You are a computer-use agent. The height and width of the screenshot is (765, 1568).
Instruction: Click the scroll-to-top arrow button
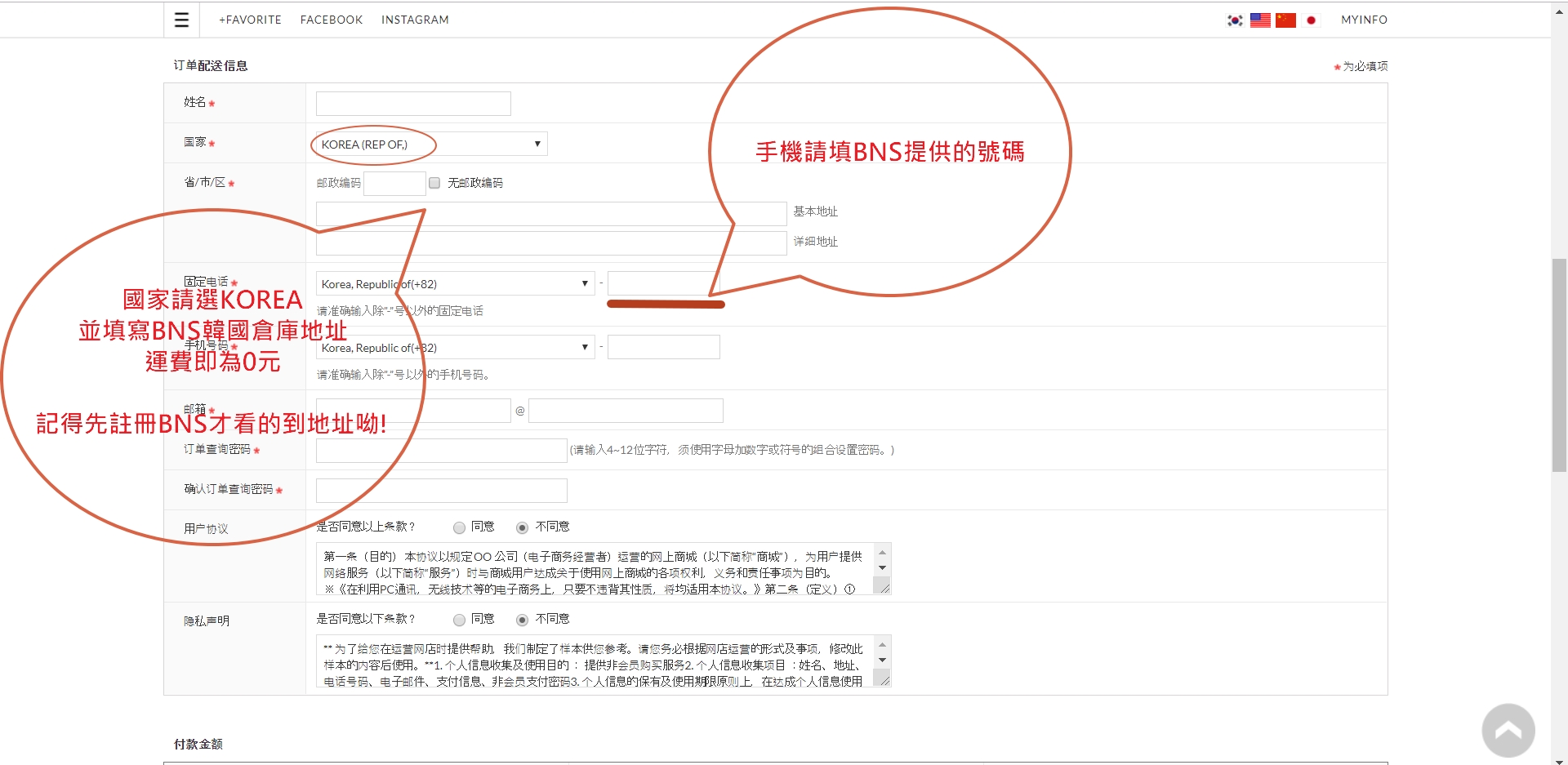(1508, 731)
